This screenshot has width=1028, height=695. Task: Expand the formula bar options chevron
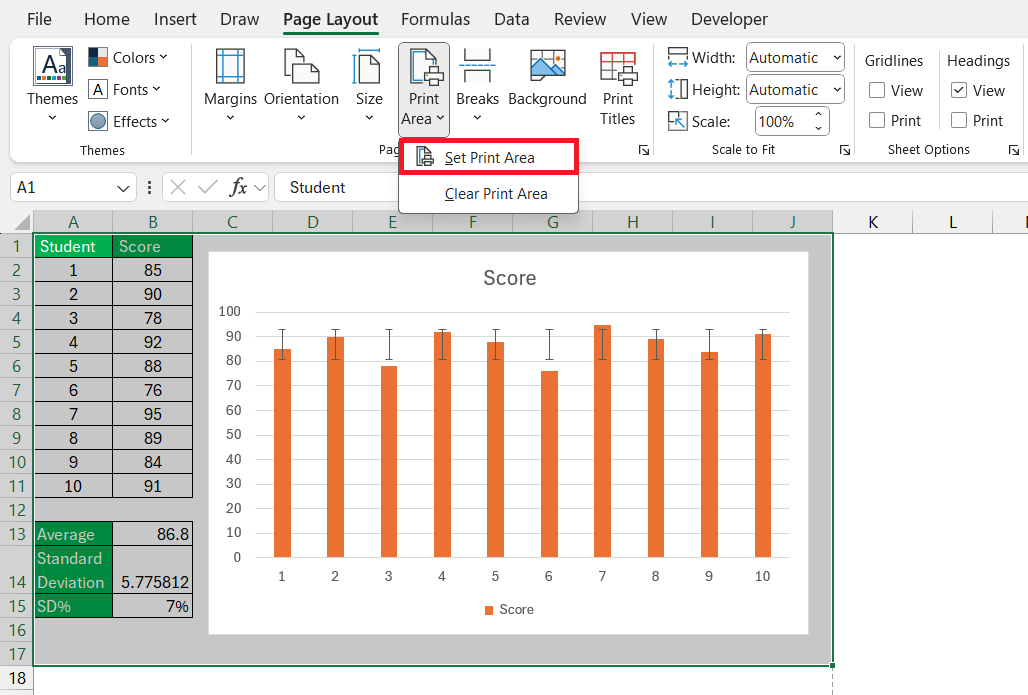(260, 188)
